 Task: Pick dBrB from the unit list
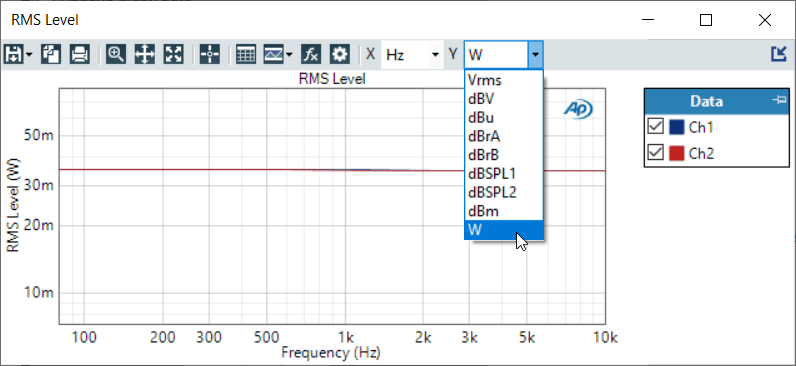click(x=504, y=155)
